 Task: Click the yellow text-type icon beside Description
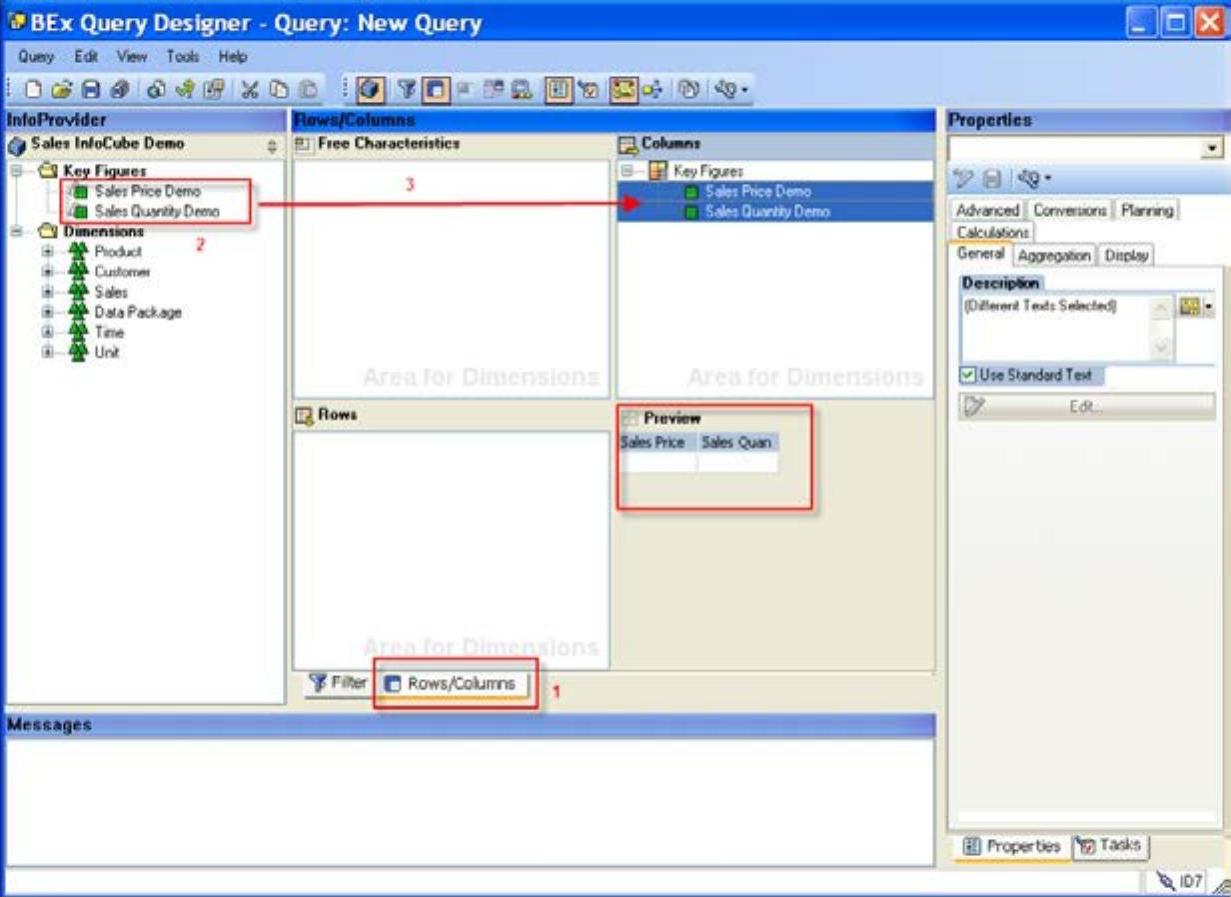pos(1189,307)
